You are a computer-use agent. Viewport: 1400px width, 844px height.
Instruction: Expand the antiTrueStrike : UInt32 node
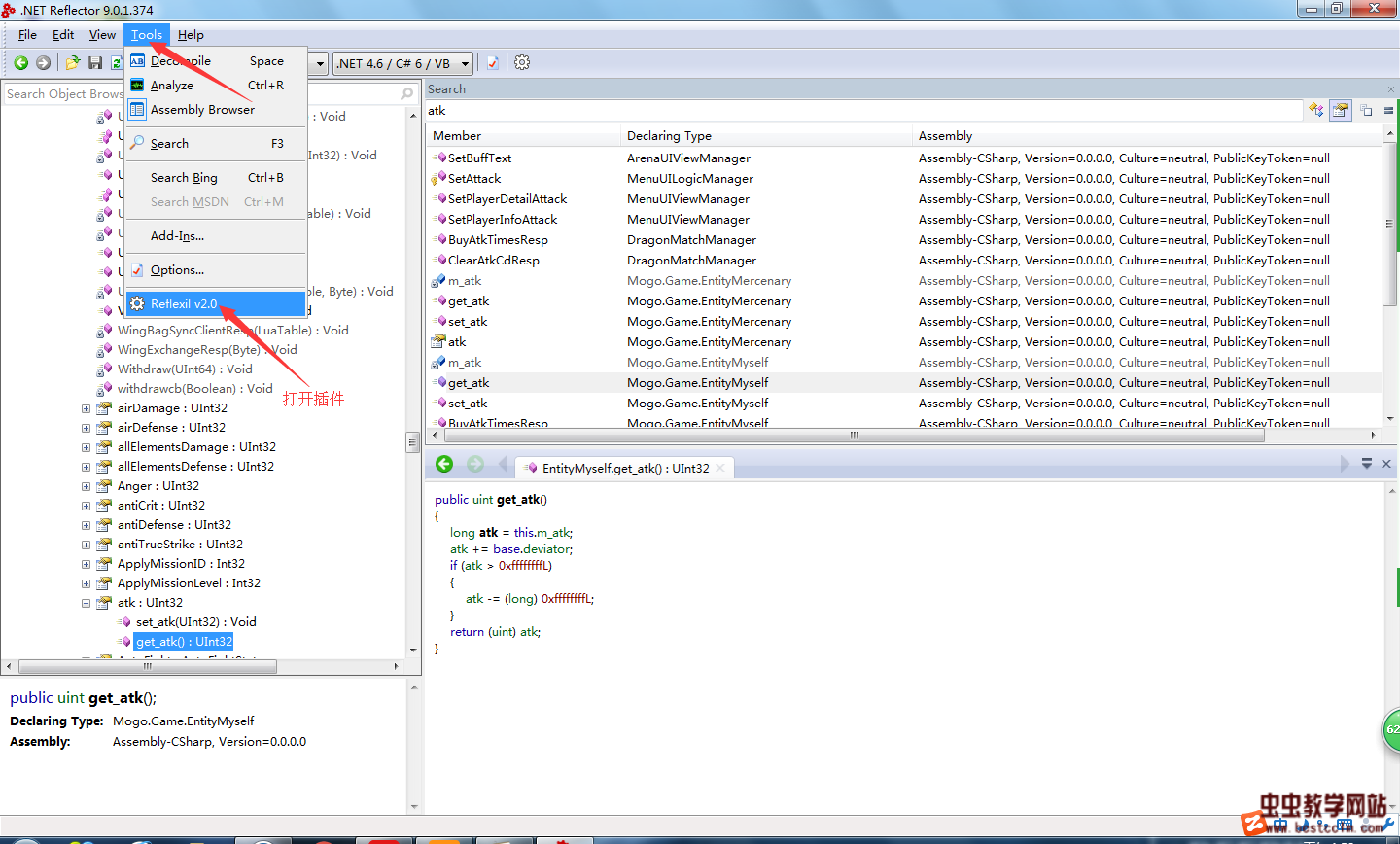tap(86, 545)
